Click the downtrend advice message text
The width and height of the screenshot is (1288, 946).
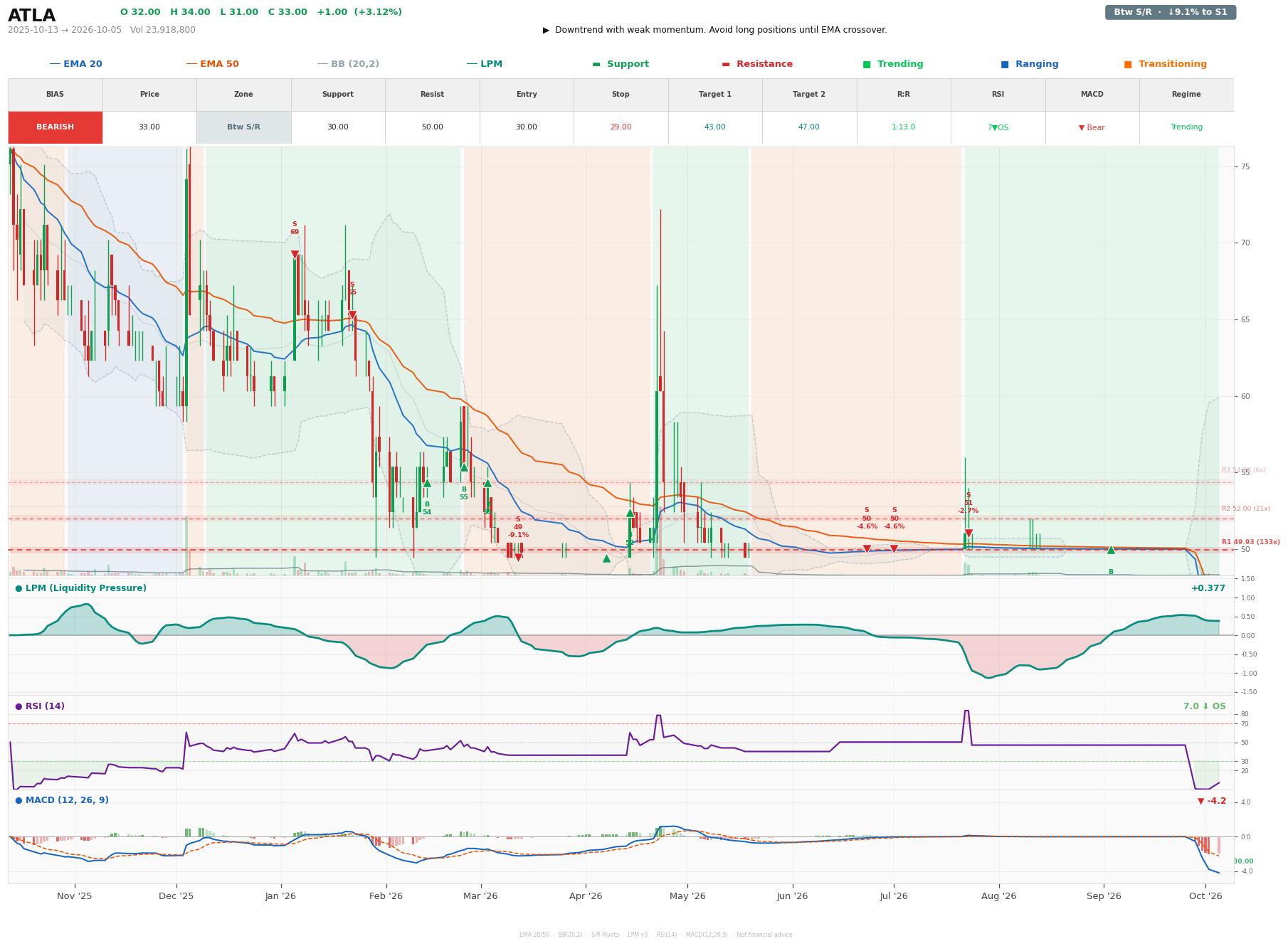[714, 30]
